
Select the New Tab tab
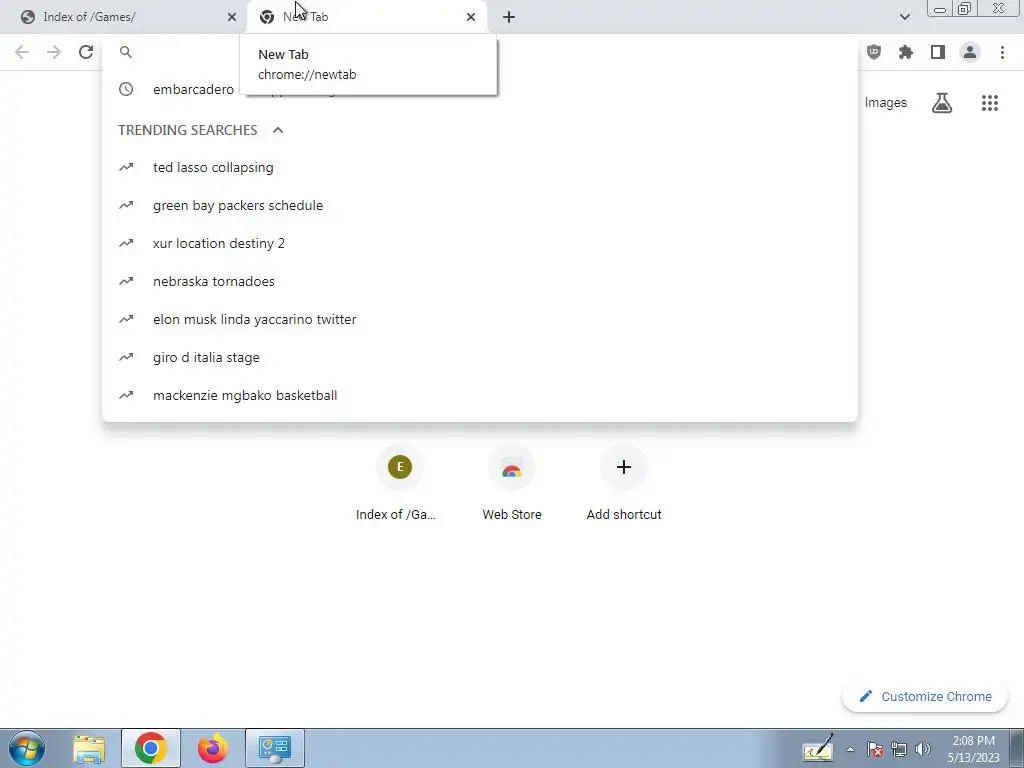pyautogui.click(x=366, y=17)
